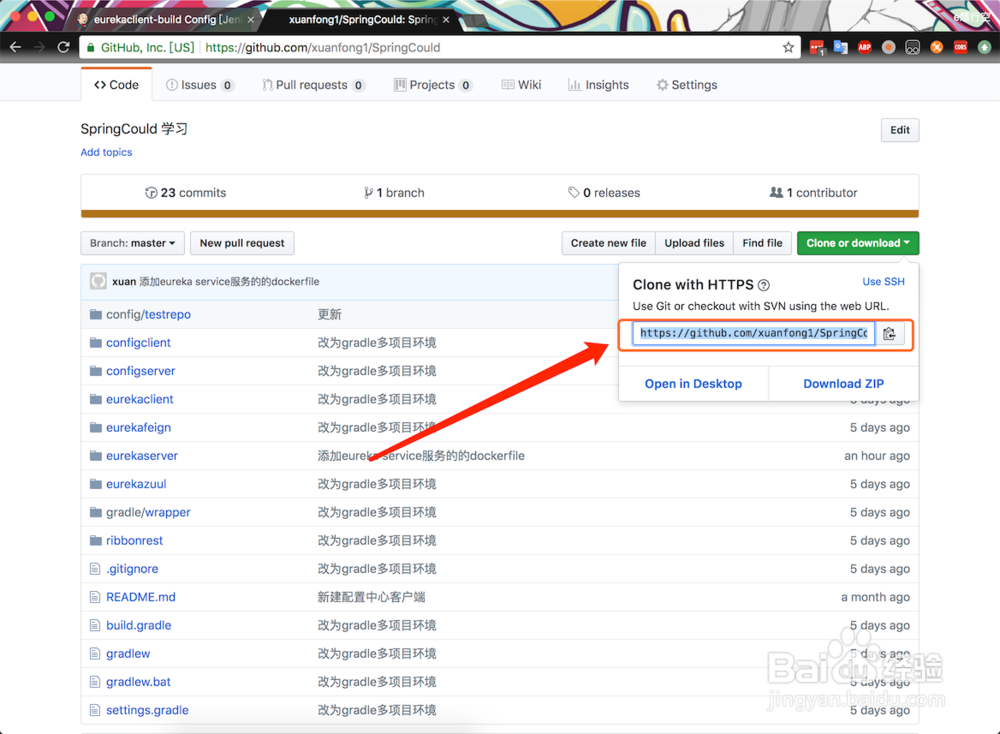Image resolution: width=1000 pixels, height=734 pixels.
Task: Click eurekaserver row commit message
Action: pyautogui.click(x=421, y=456)
